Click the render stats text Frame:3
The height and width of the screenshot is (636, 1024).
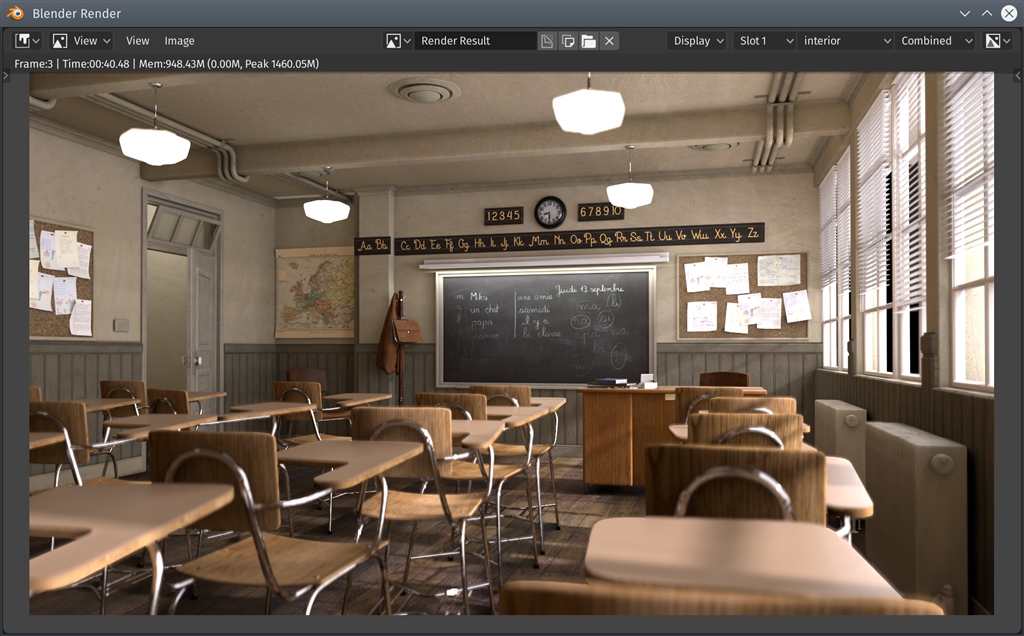pos(33,63)
